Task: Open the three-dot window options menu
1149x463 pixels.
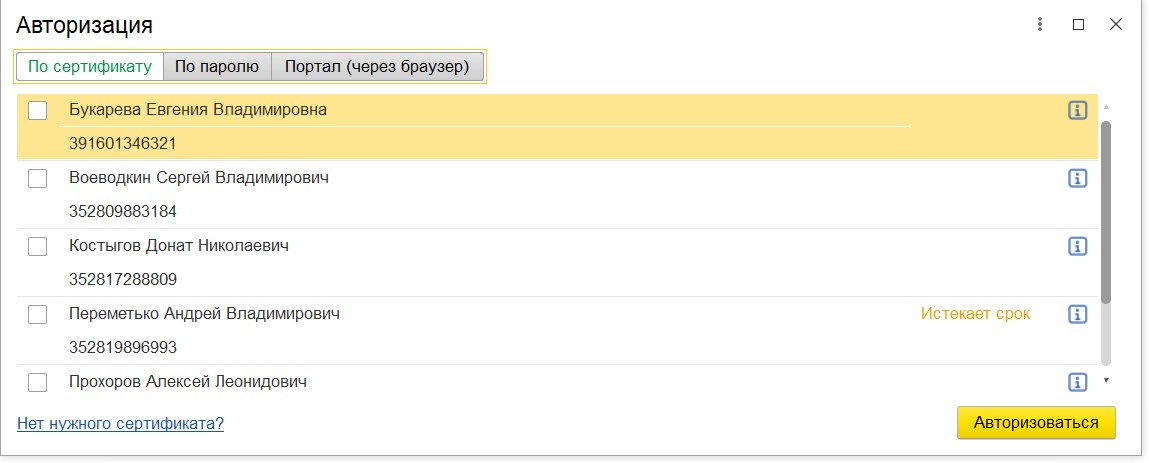Action: (1040, 25)
